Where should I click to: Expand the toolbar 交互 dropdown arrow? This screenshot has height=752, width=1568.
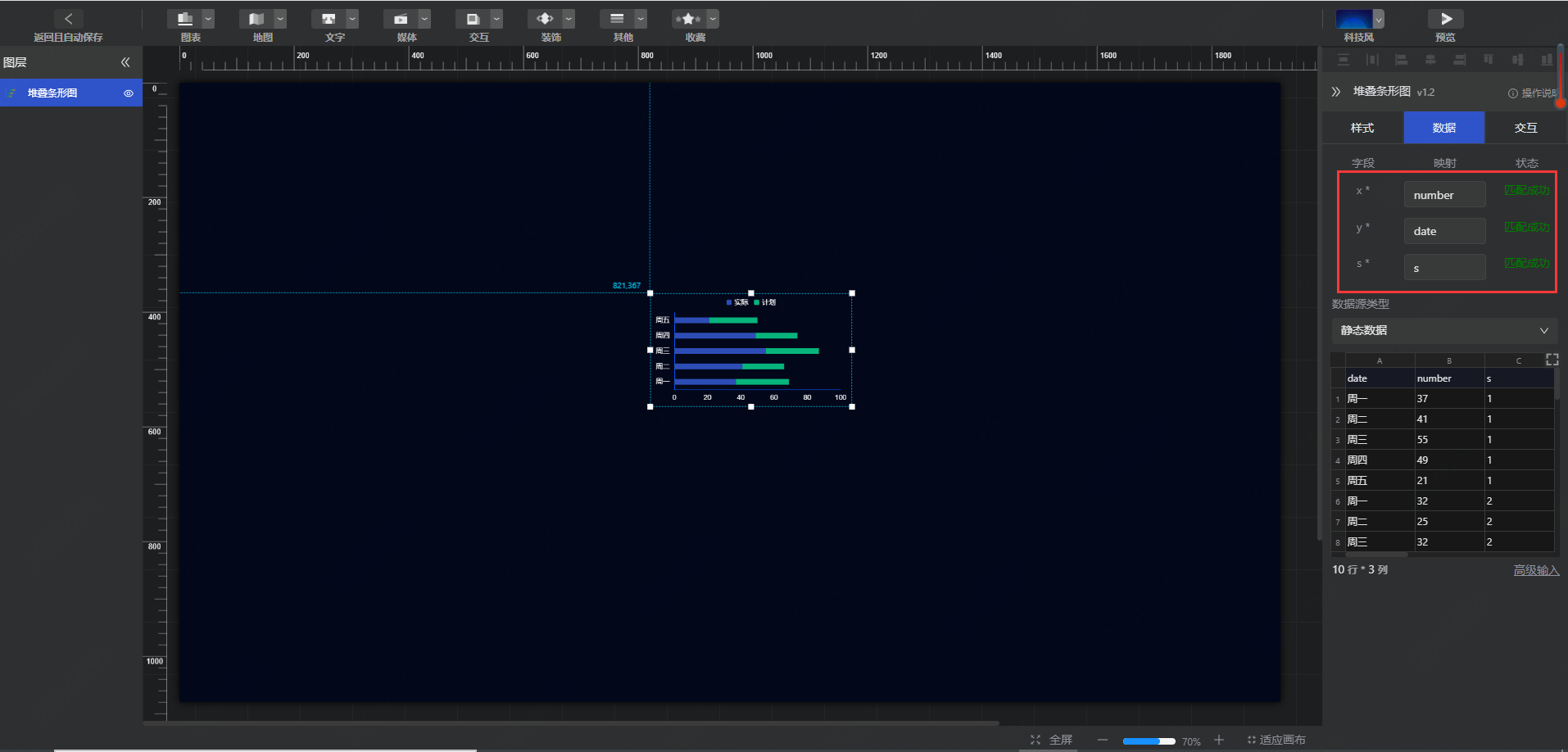(x=496, y=19)
